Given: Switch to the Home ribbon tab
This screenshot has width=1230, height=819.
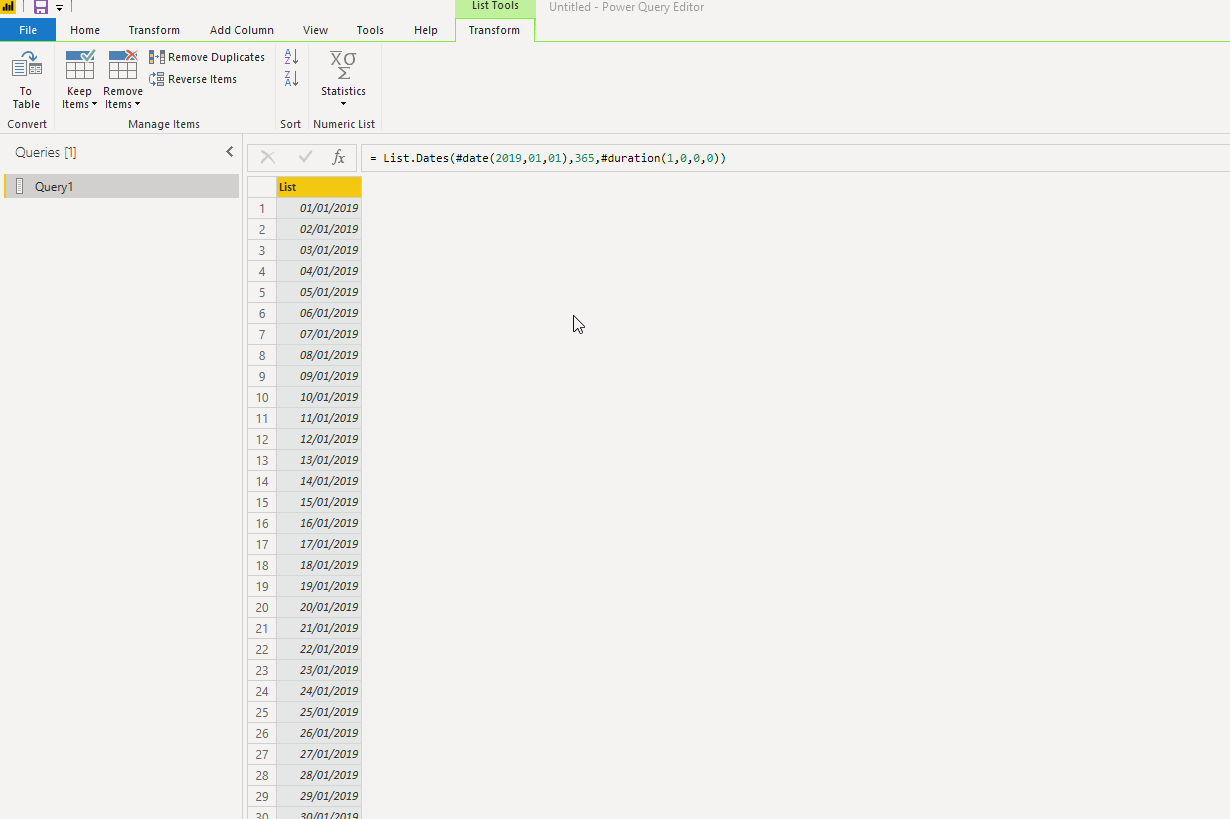Looking at the screenshot, I should (x=84, y=30).
